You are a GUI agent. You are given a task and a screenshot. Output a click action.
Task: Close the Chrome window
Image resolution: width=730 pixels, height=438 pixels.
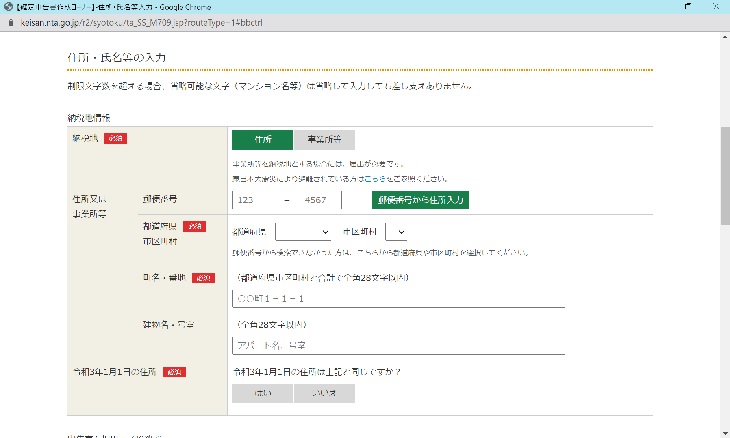point(716,6)
